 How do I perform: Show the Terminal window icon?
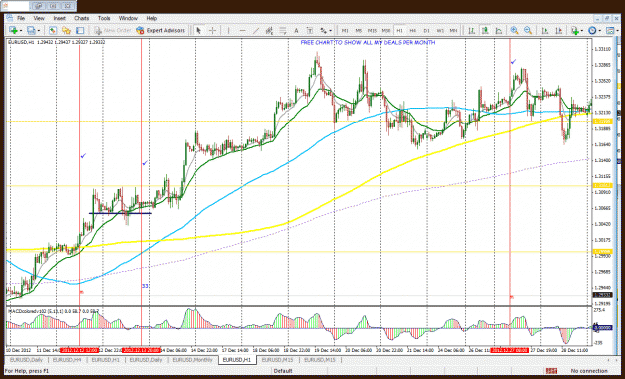tap(80, 30)
